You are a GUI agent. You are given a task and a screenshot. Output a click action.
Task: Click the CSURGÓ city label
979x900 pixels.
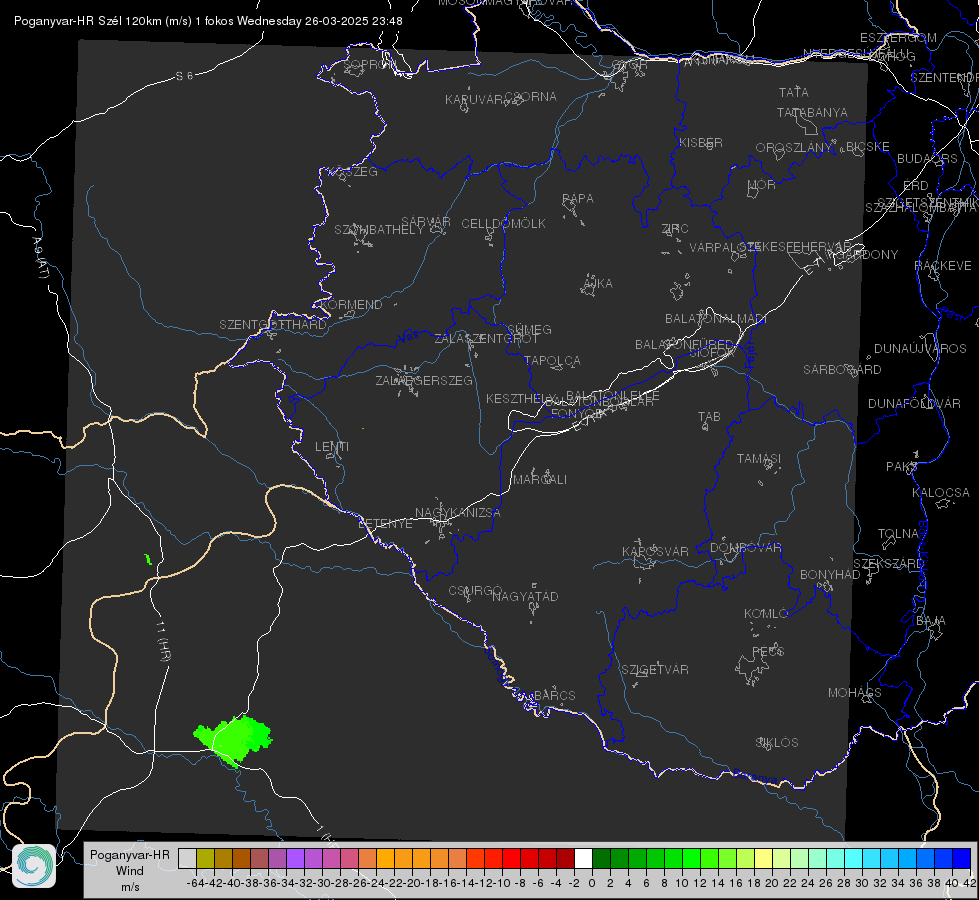pos(475,590)
